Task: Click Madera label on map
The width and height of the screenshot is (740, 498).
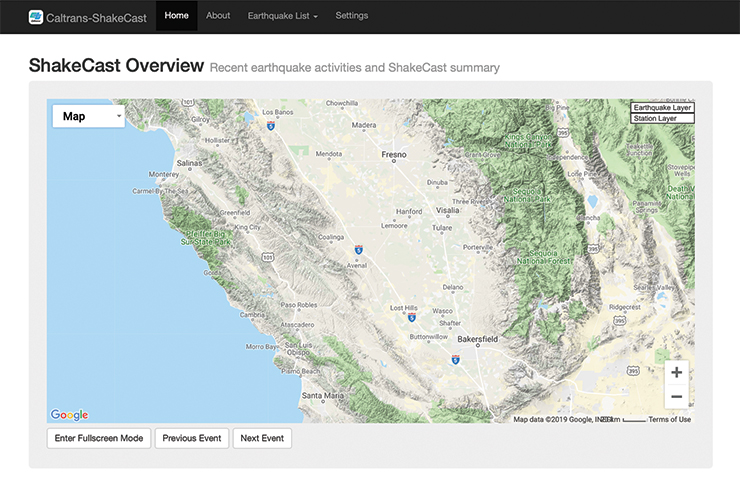Action: point(364,125)
